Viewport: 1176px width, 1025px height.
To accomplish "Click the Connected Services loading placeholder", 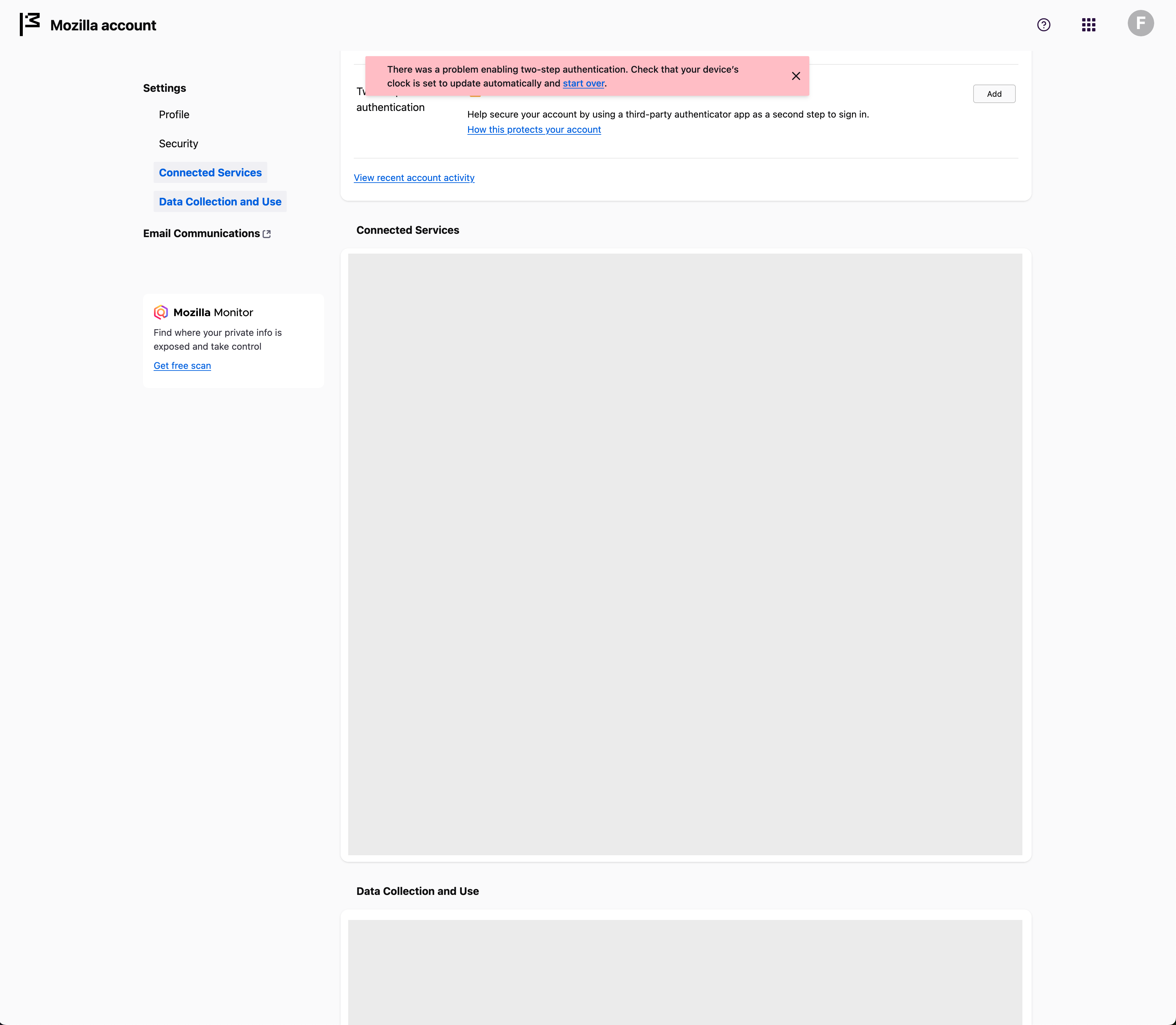I will [x=684, y=554].
